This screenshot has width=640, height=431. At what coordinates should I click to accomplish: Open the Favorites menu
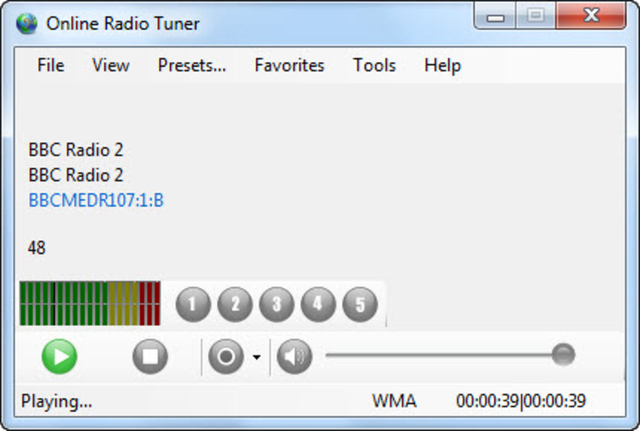pyautogui.click(x=289, y=65)
